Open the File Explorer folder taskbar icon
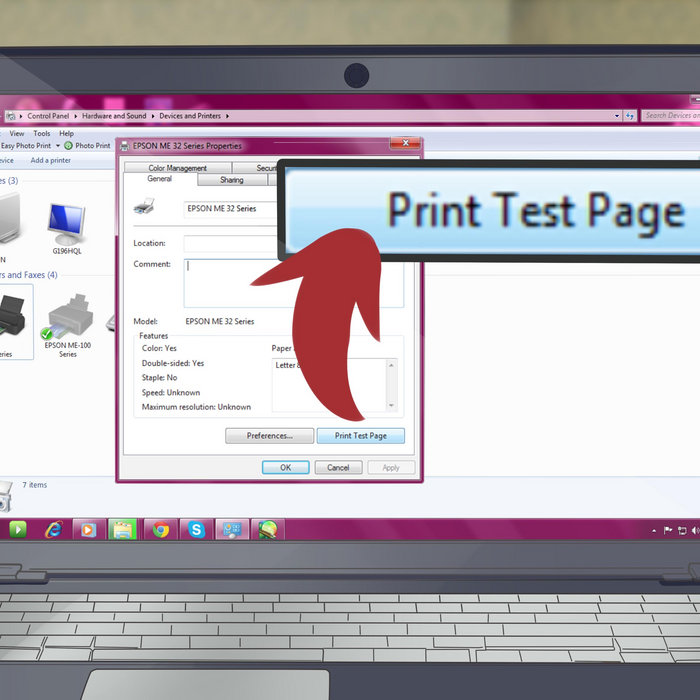Image resolution: width=700 pixels, height=700 pixels. pyautogui.click(x=122, y=530)
